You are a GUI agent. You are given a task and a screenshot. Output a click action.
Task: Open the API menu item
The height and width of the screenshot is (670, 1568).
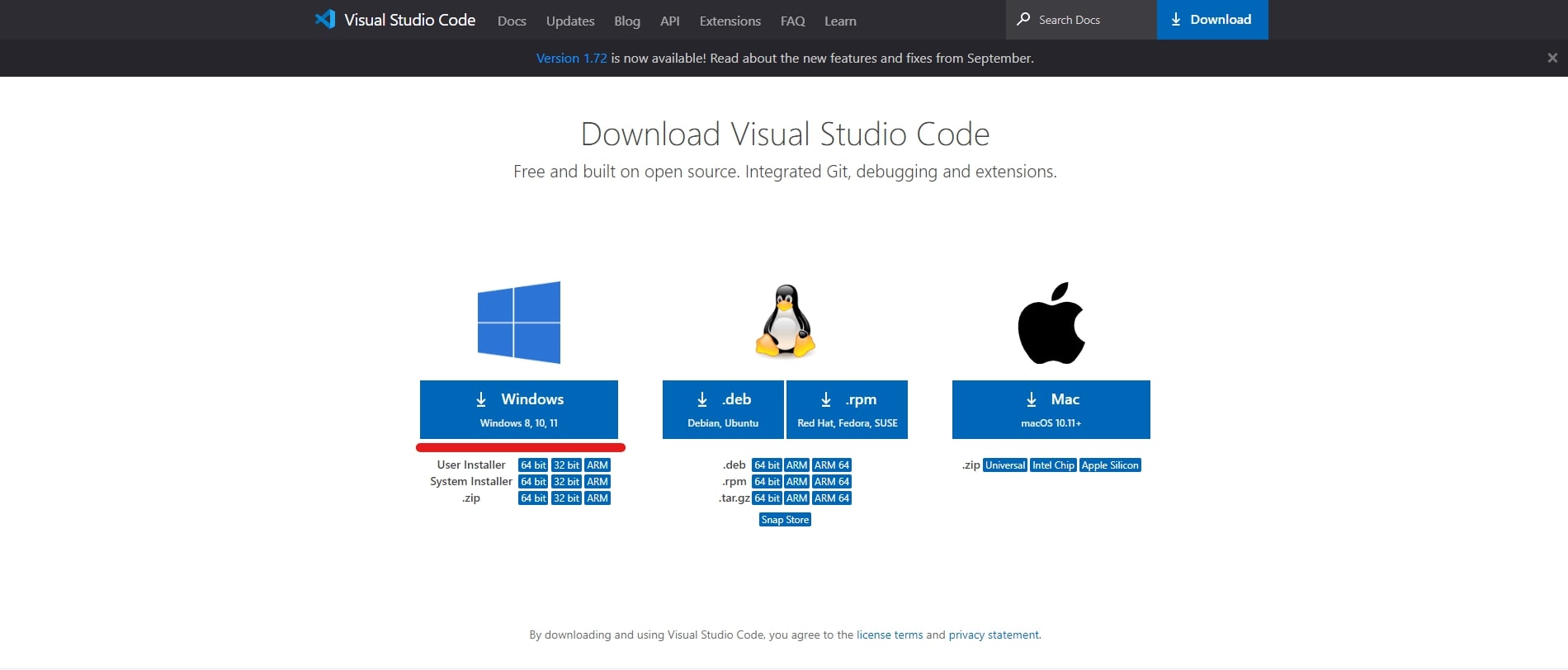tap(670, 21)
